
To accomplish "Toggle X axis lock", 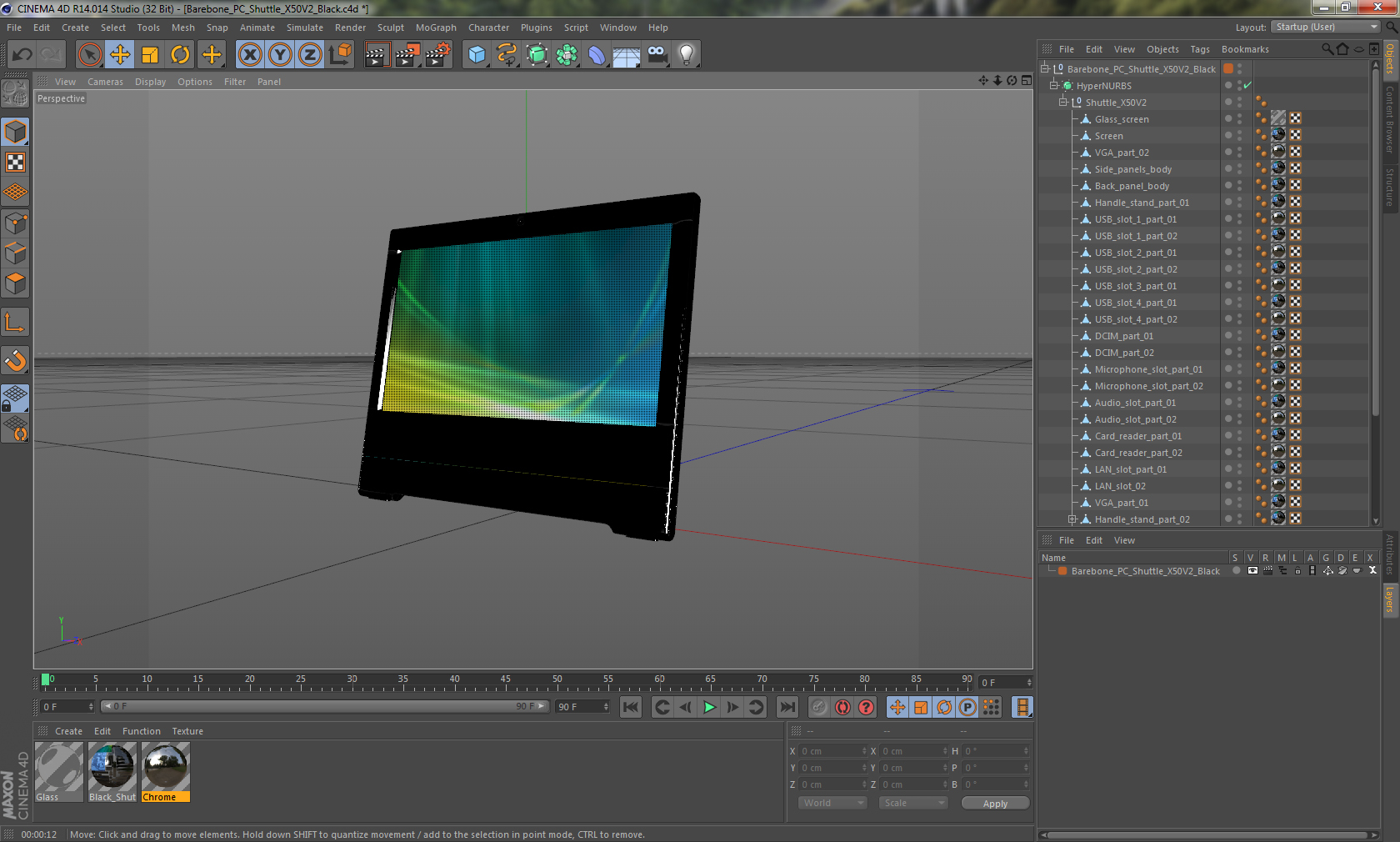I will pos(250,55).
